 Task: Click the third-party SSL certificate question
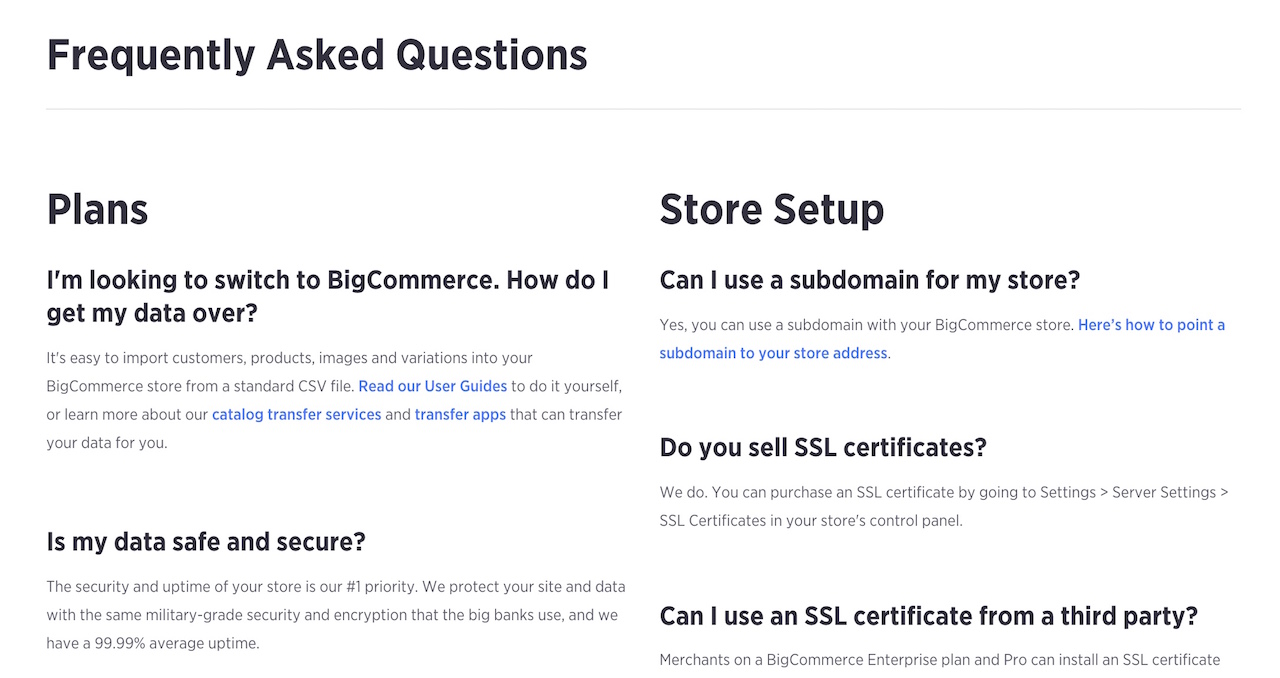[929, 615]
